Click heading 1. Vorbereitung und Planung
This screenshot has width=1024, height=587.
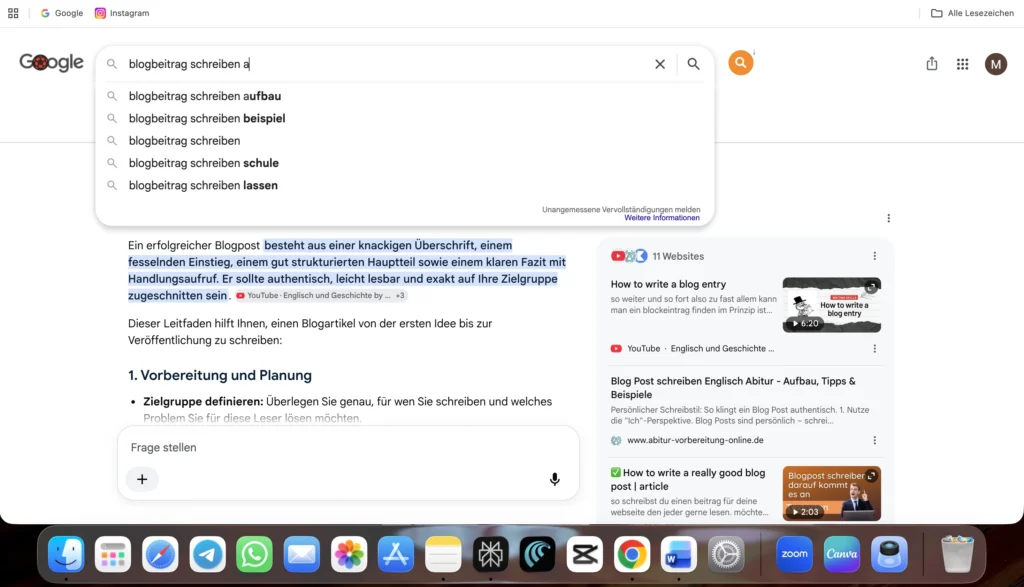coord(220,375)
